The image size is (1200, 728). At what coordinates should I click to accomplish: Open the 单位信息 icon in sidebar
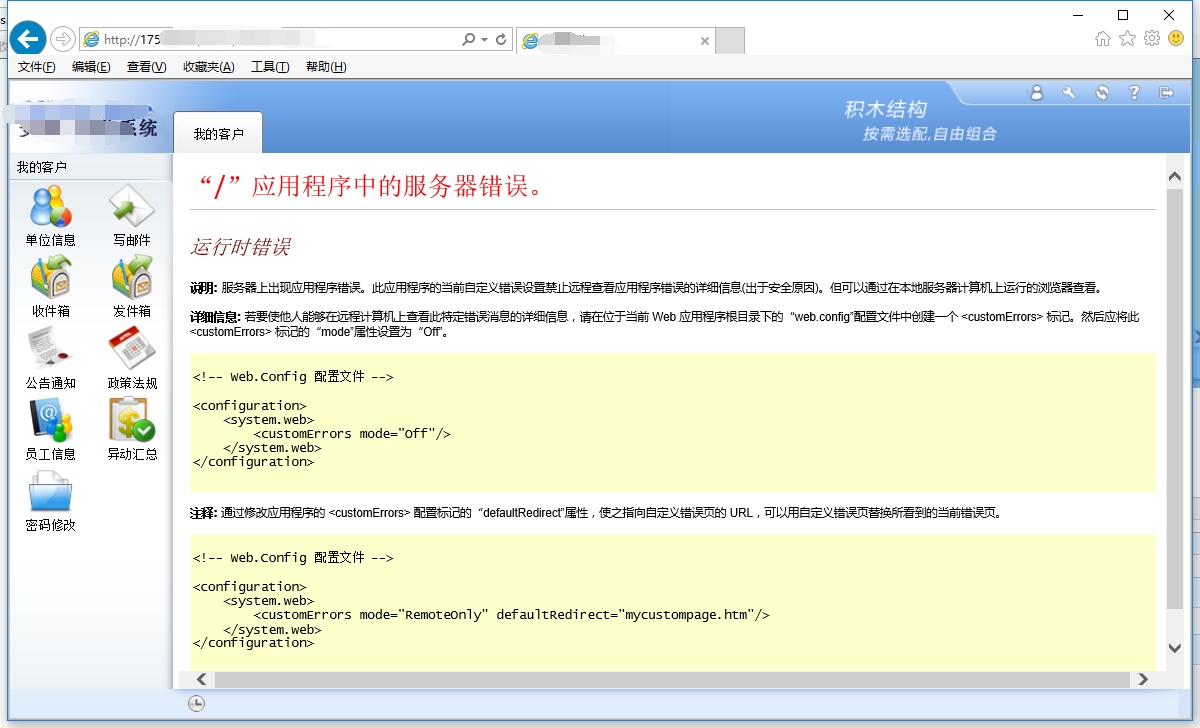50,207
